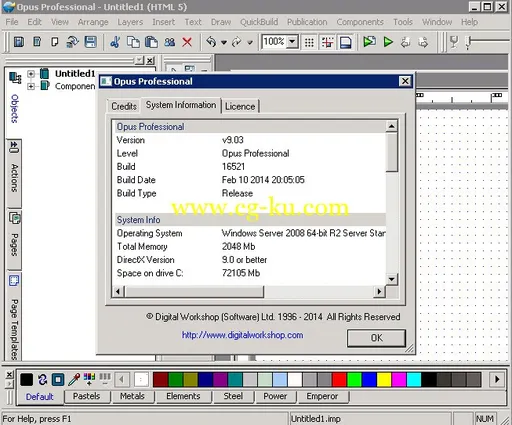This screenshot has height=425, width=512.
Task: Open the Undo history dropdown arrow
Action: click(x=224, y=43)
